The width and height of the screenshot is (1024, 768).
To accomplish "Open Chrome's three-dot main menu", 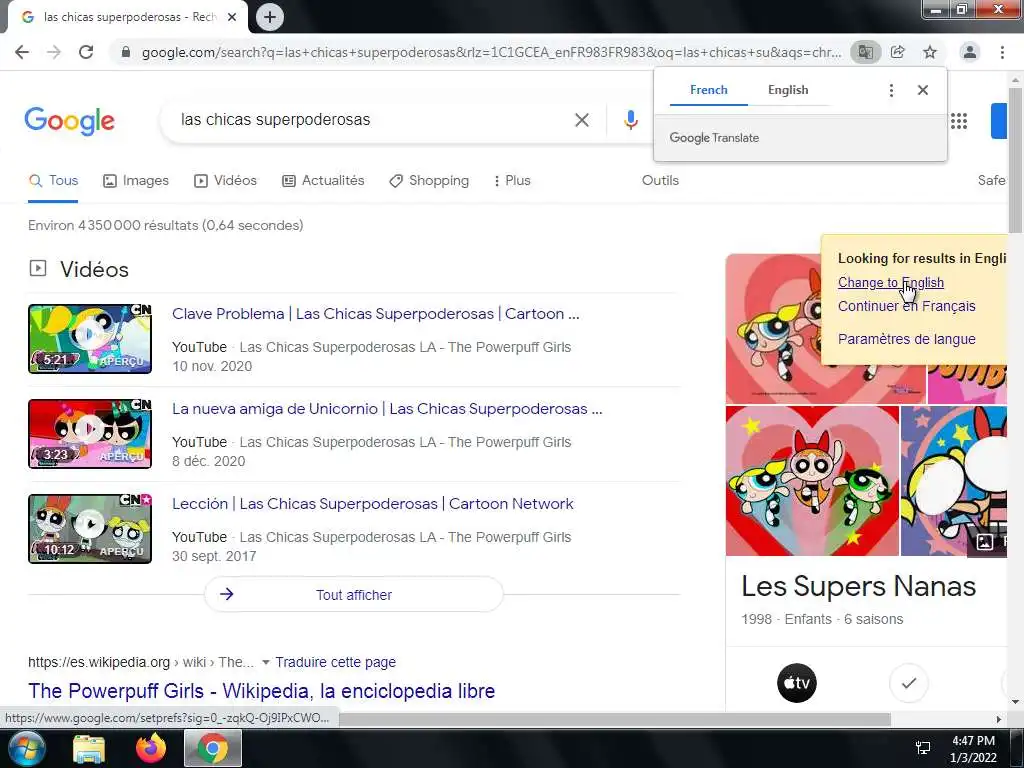I will (x=1002, y=52).
